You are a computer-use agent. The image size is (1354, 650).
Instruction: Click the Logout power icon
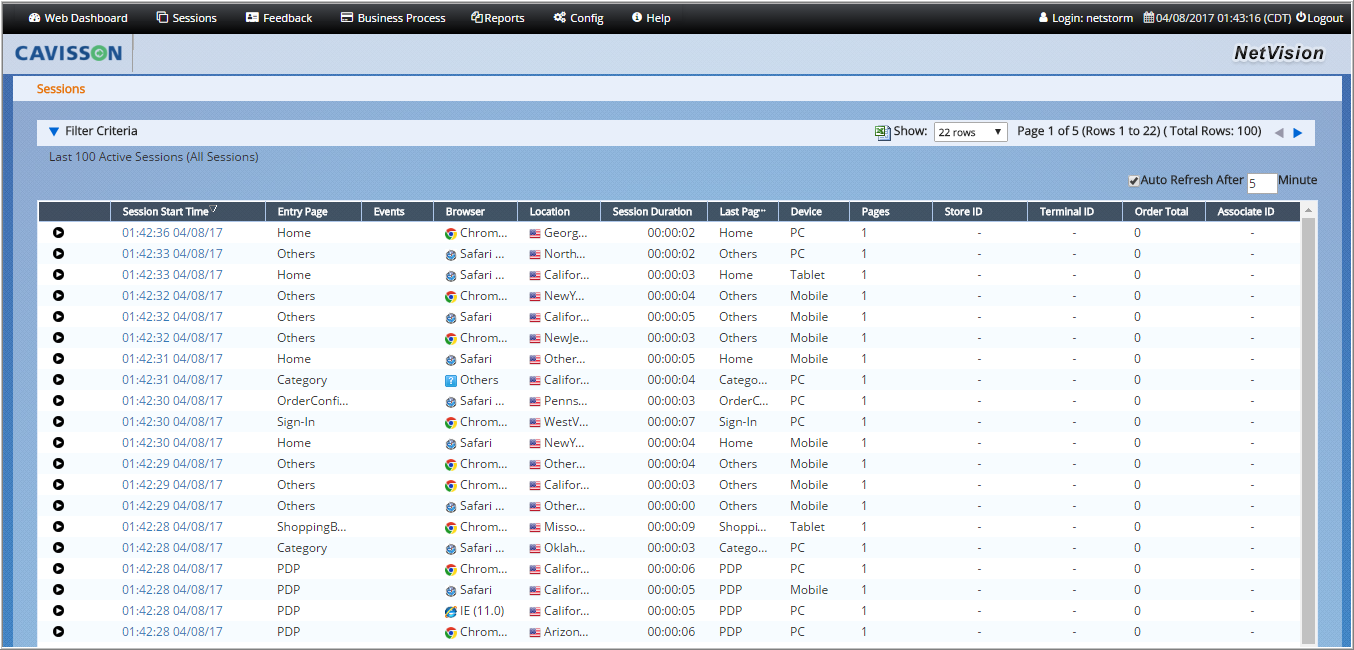[x=1301, y=18]
